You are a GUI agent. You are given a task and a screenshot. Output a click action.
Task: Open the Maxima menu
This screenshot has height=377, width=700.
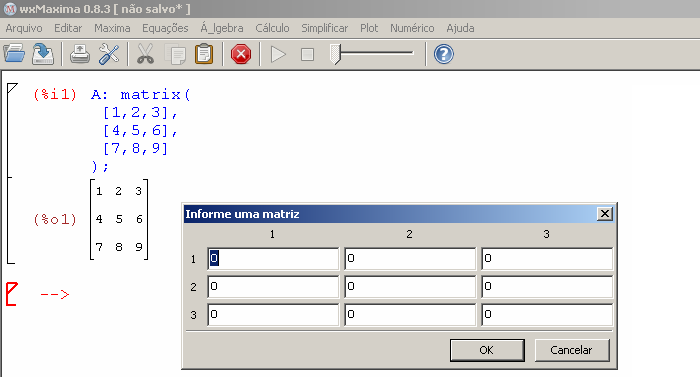112,28
